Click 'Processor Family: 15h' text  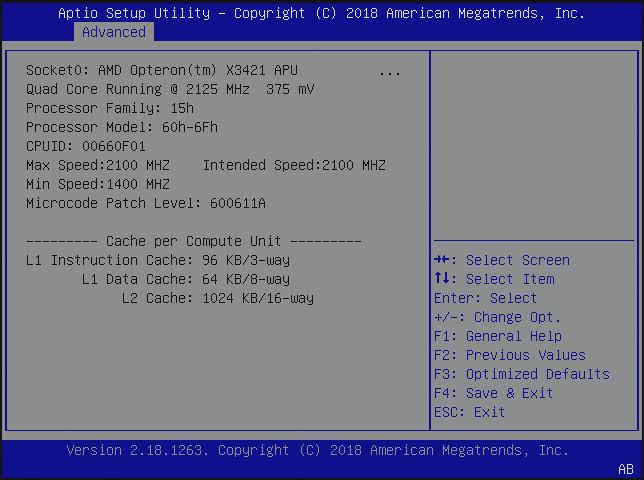pos(110,108)
